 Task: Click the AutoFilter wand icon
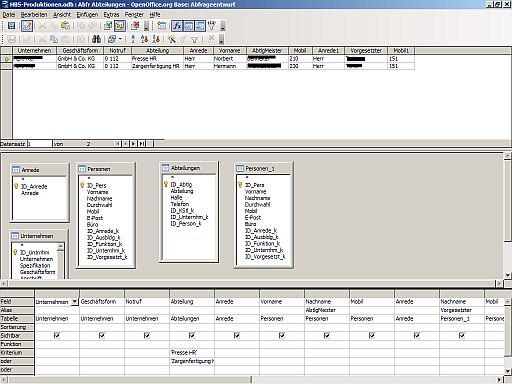point(172,39)
